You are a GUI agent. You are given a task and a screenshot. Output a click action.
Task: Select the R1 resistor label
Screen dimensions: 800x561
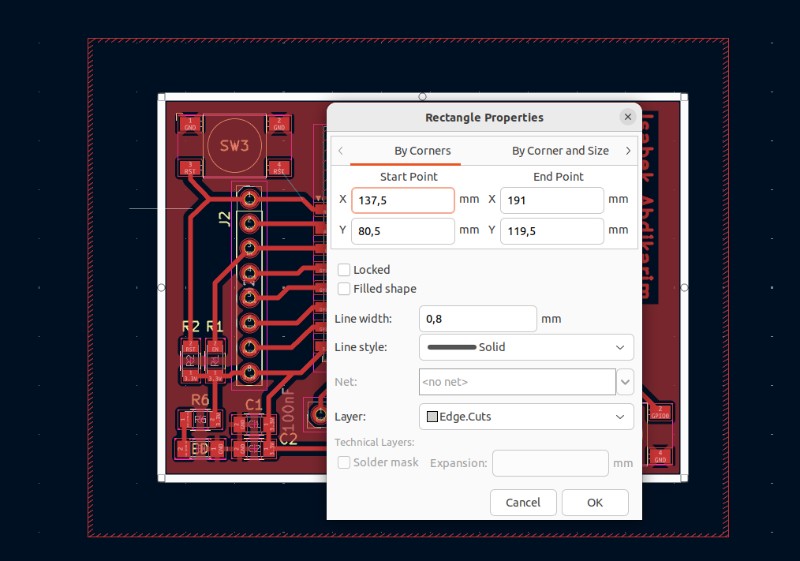pos(215,326)
